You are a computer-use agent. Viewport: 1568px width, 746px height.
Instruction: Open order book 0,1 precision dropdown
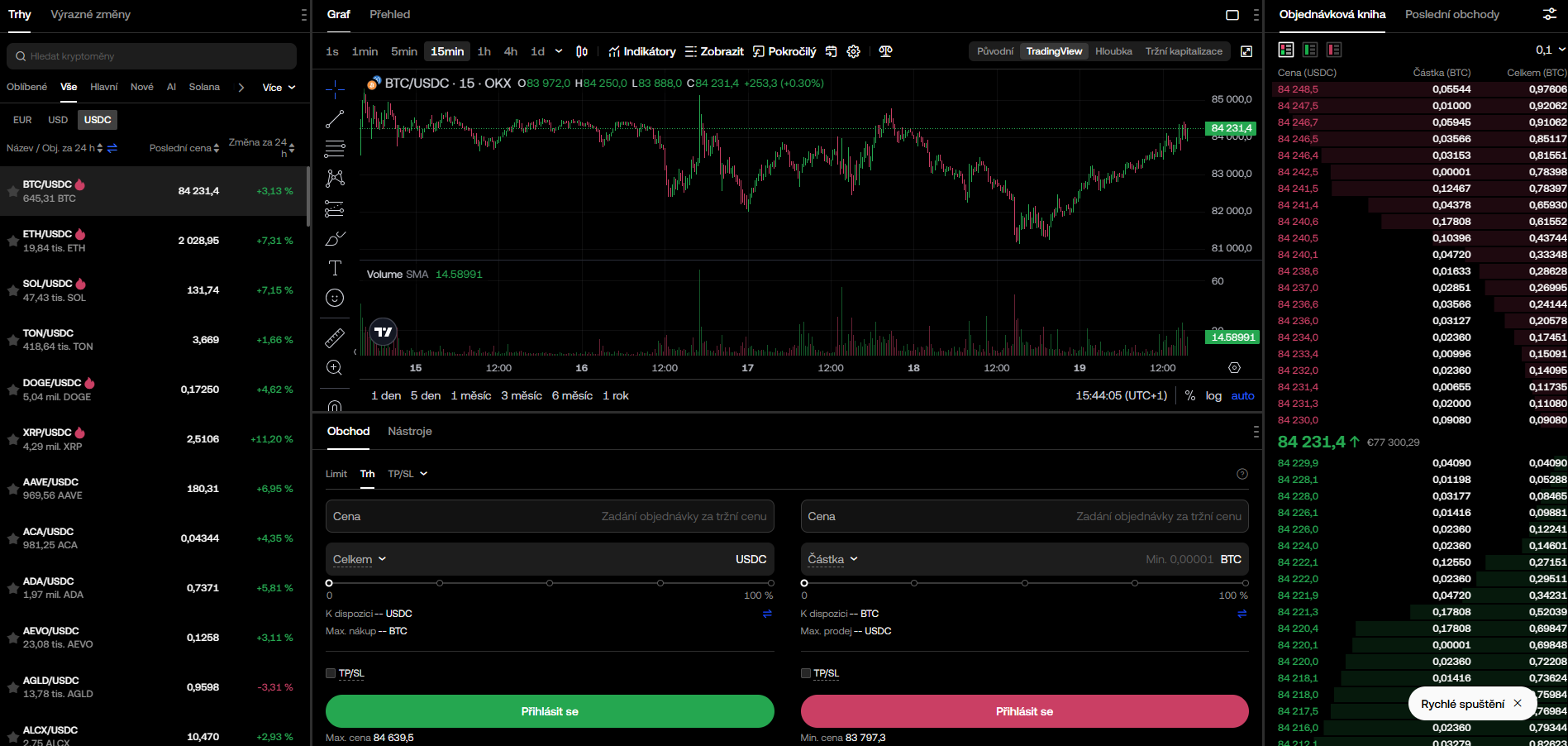point(1550,50)
